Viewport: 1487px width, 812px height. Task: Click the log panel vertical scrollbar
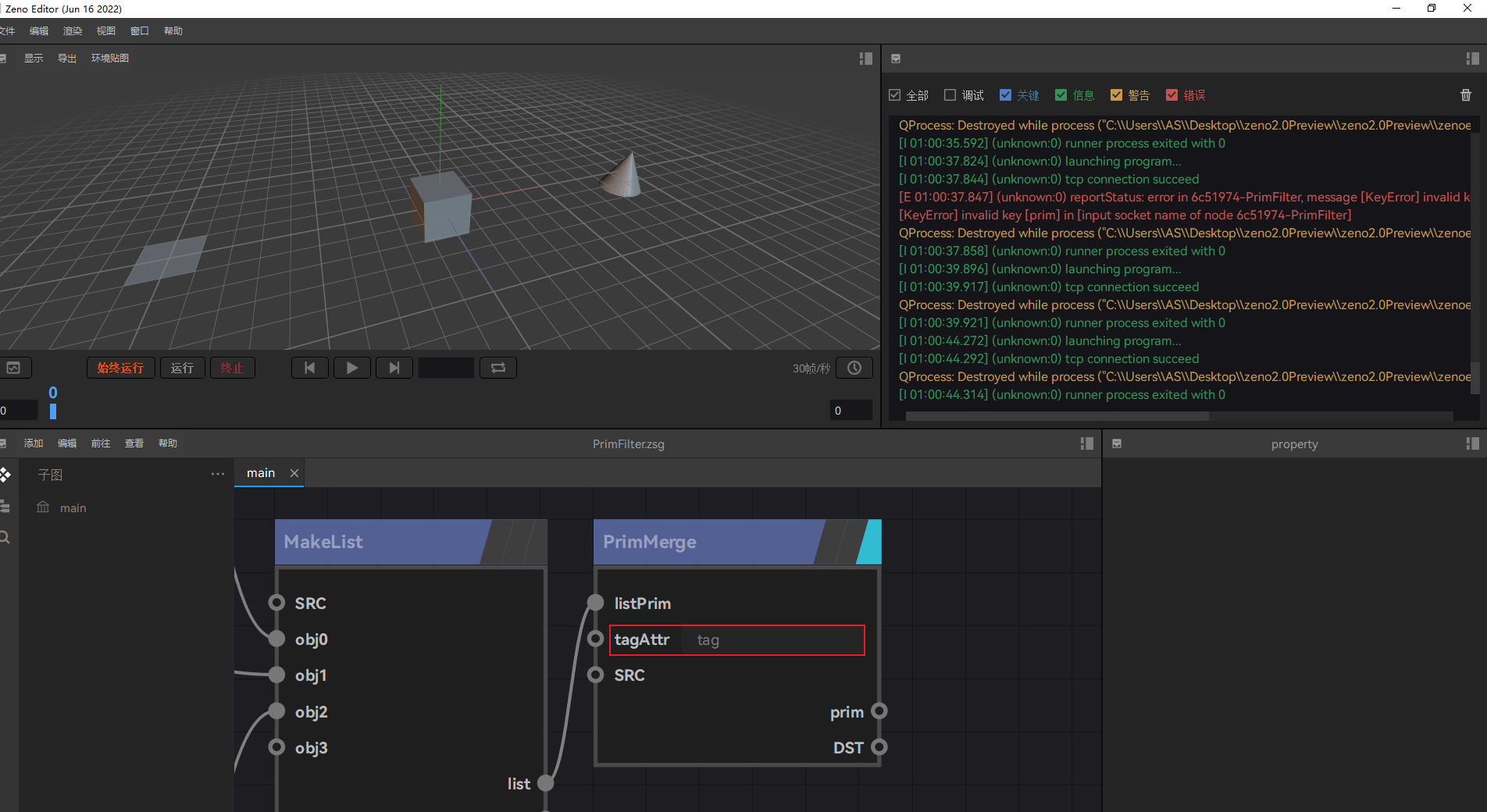pos(1475,378)
